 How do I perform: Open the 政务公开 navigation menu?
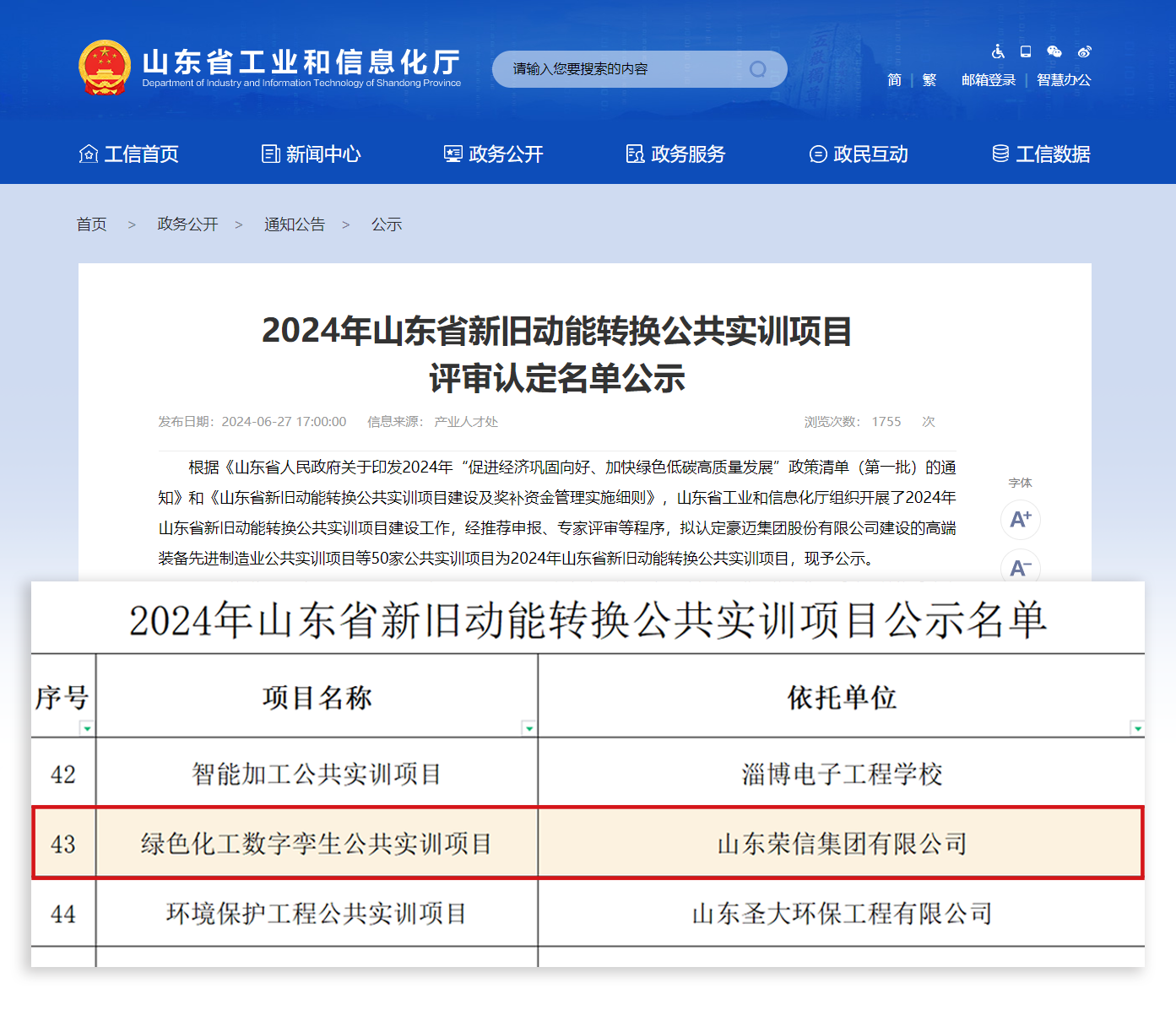pyautogui.click(x=494, y=154)
